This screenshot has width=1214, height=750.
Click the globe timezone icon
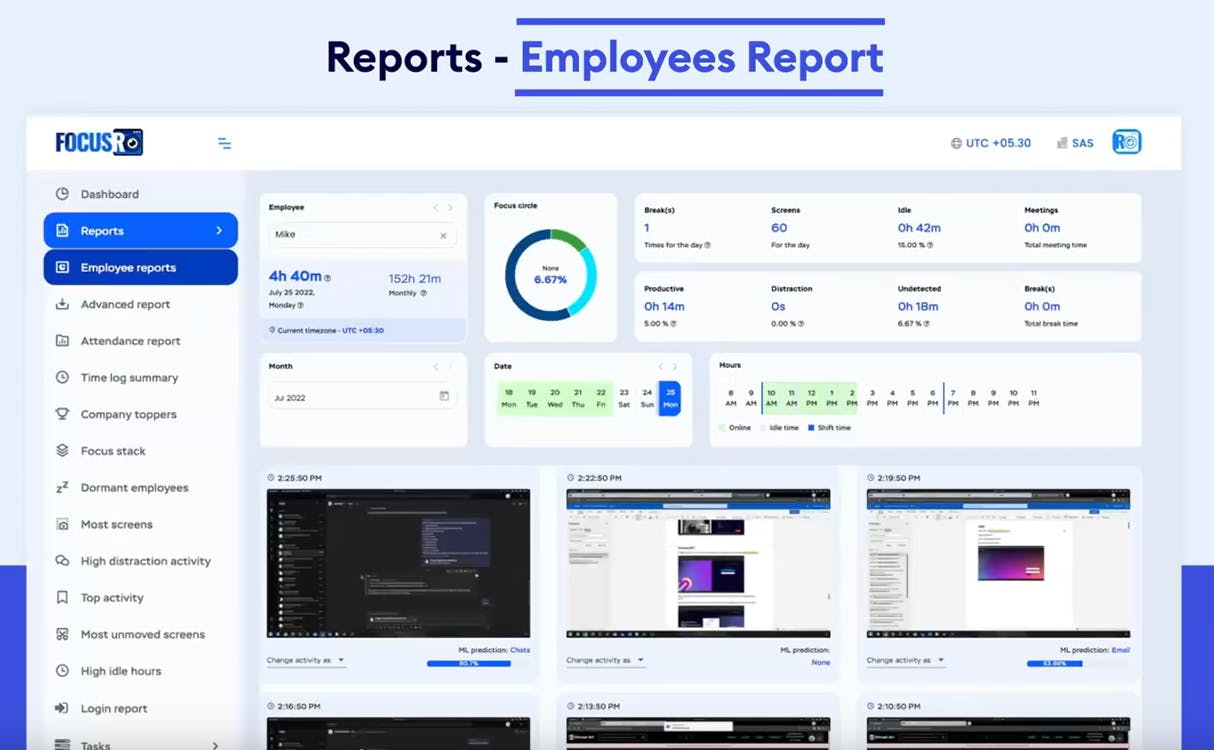[956, 143]
